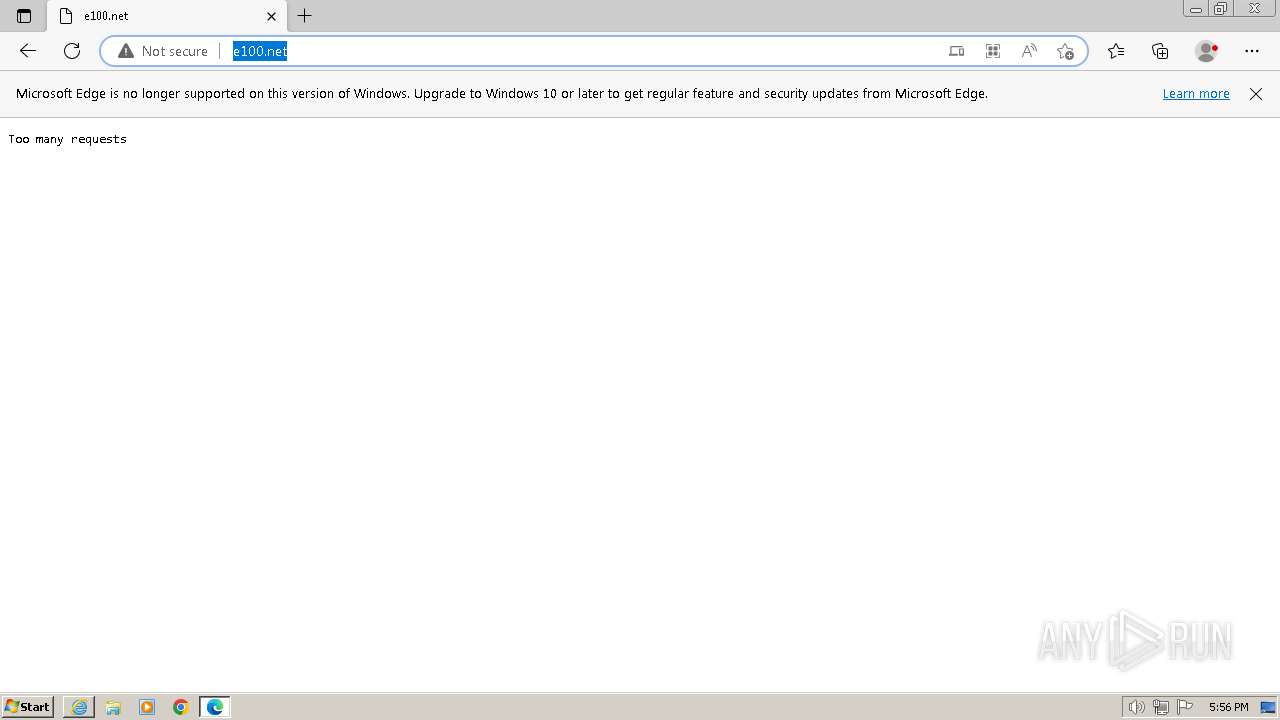Follow the Learn more link
The width and height of the screenshot is (1280, 720).
(1196, 94)
